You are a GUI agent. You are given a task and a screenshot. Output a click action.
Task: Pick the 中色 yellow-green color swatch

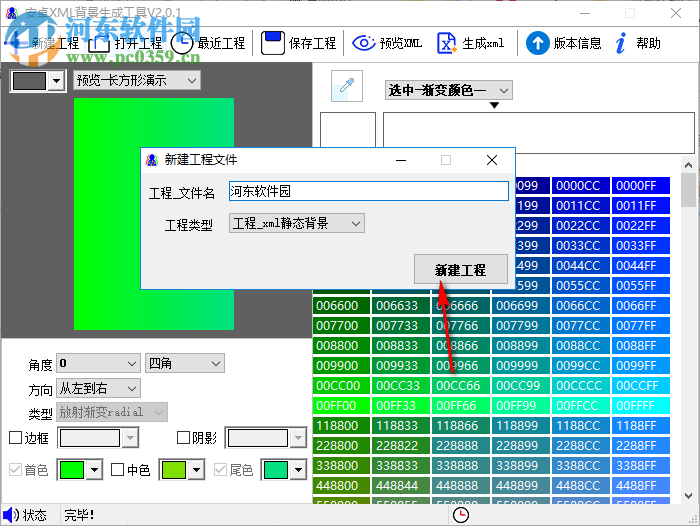click(174, 470)
